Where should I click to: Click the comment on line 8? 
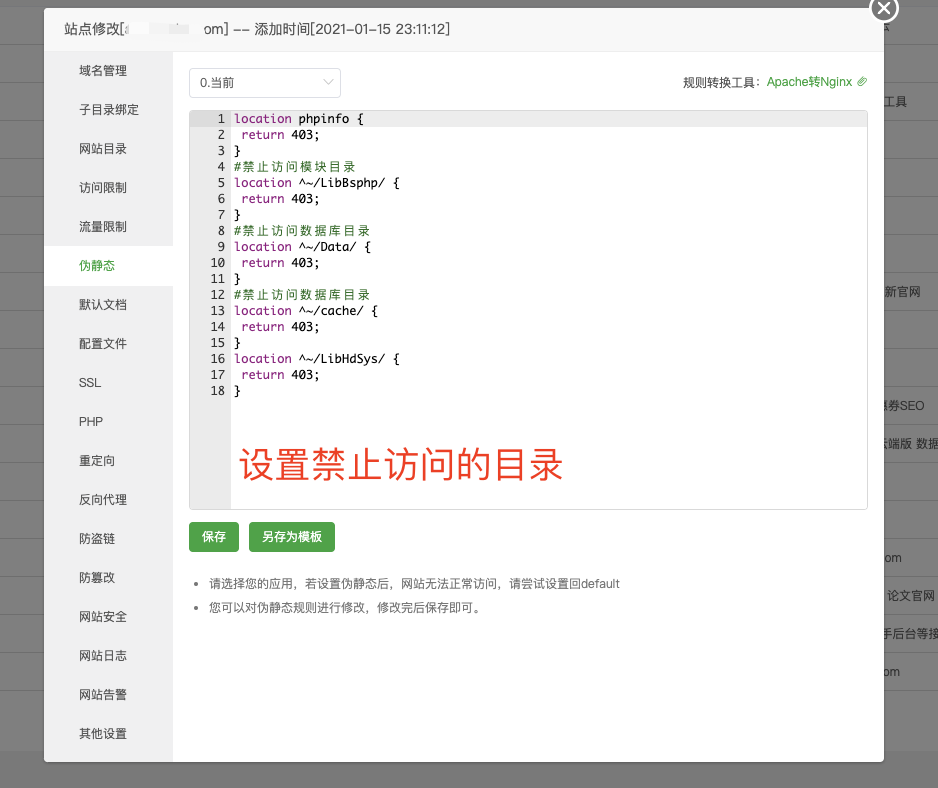click(302, 231)
